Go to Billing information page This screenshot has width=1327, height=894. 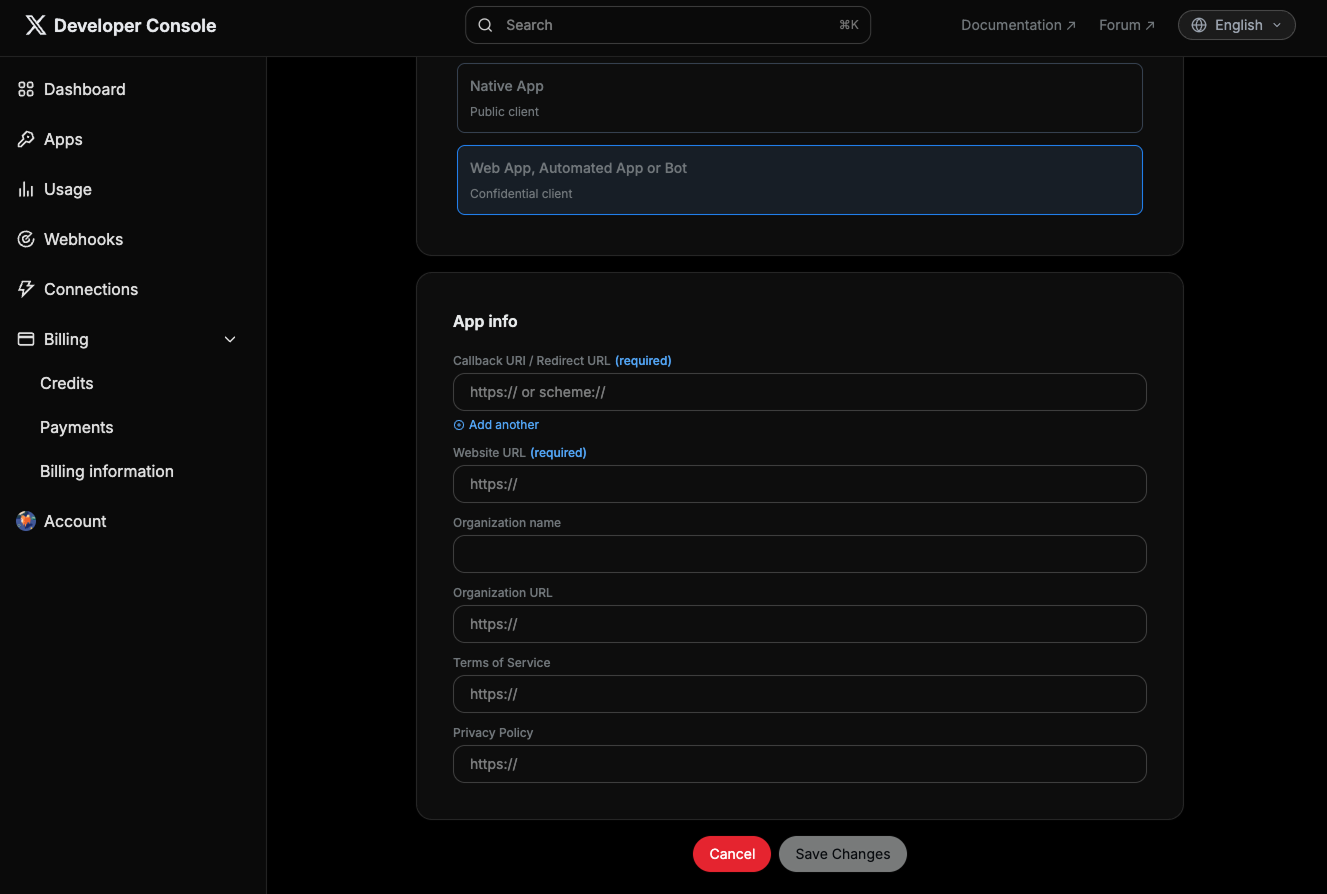click(x=107, y=471)
